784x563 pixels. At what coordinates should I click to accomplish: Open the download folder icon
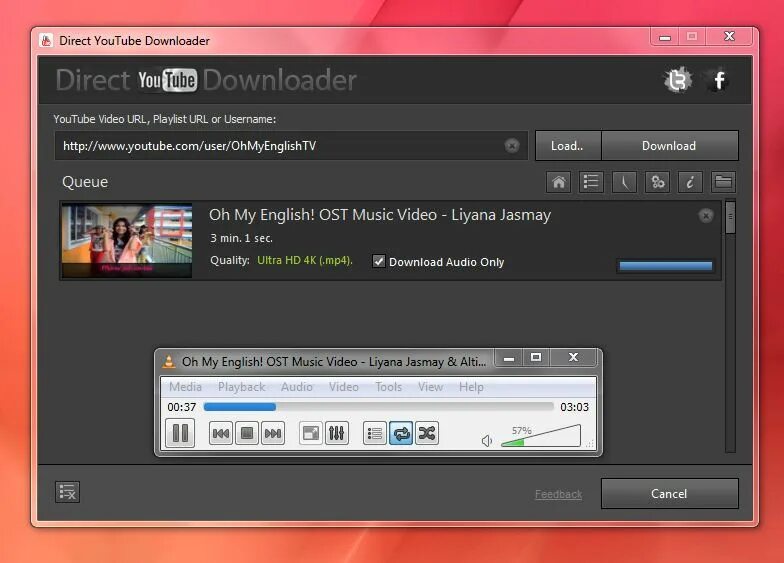(723, 182)
